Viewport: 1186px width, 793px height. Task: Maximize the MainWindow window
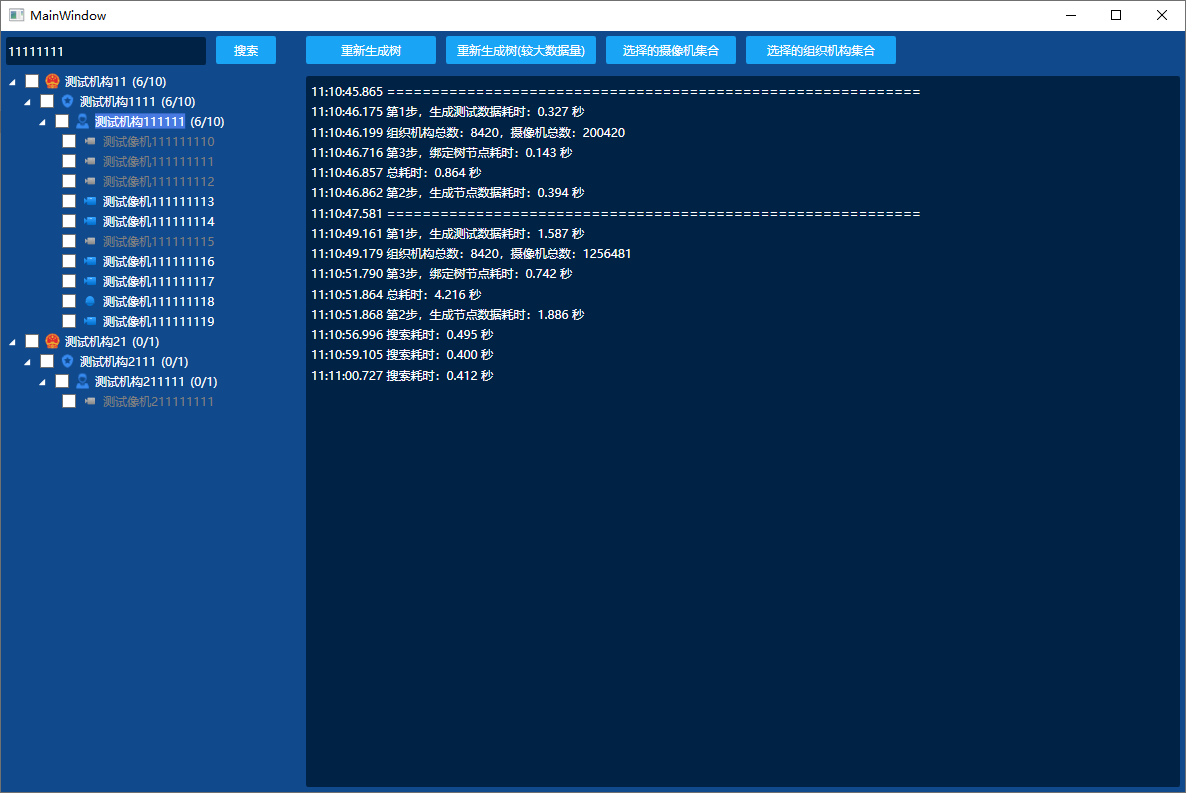tap(1116, 15)
